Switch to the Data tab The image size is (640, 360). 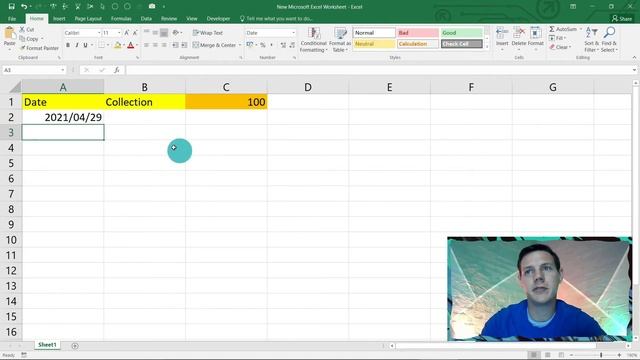(x=146, y=19)
